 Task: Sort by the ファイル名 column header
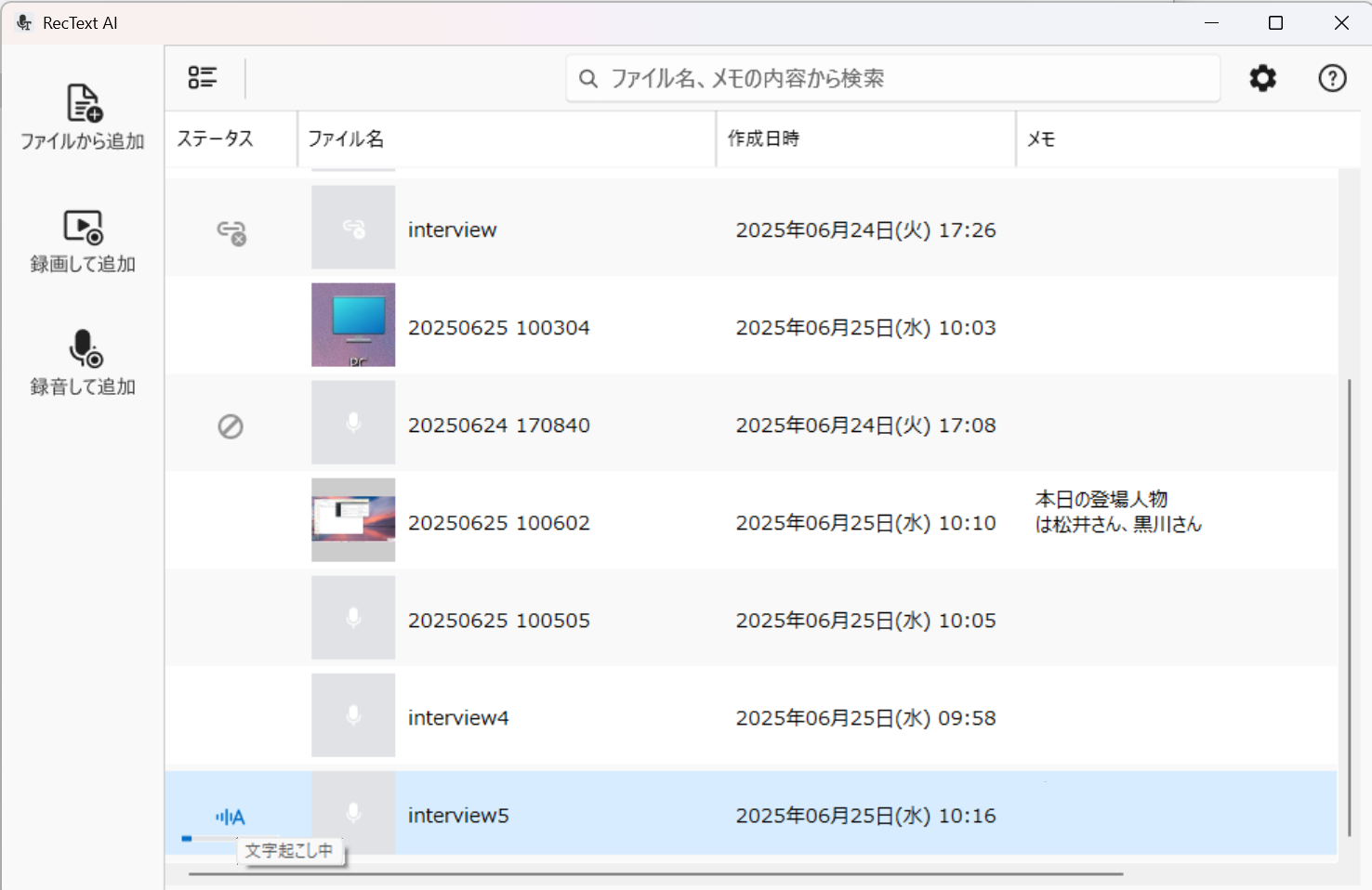click(x=346, y=138)
